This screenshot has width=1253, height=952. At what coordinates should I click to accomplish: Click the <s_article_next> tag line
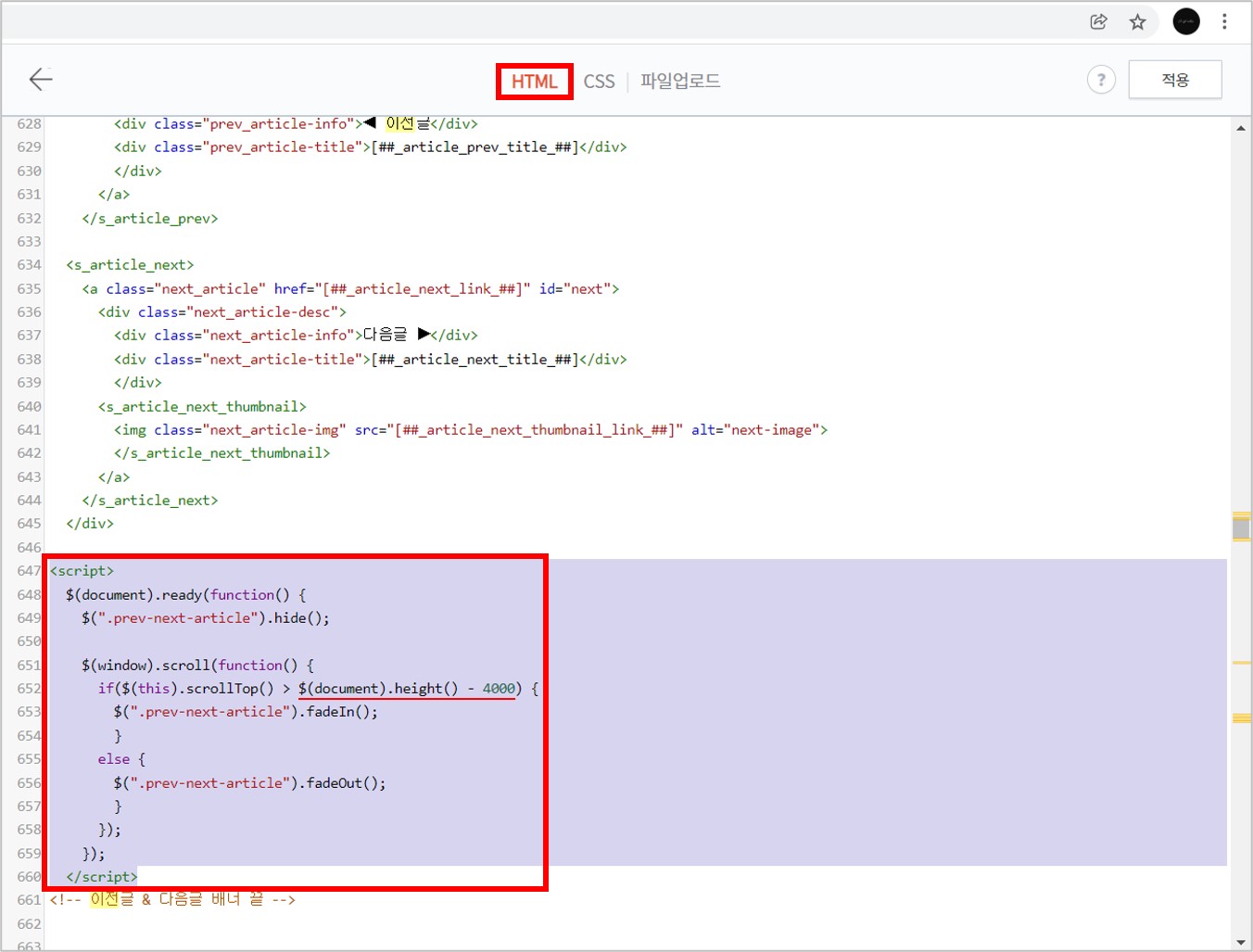(130, 265)
